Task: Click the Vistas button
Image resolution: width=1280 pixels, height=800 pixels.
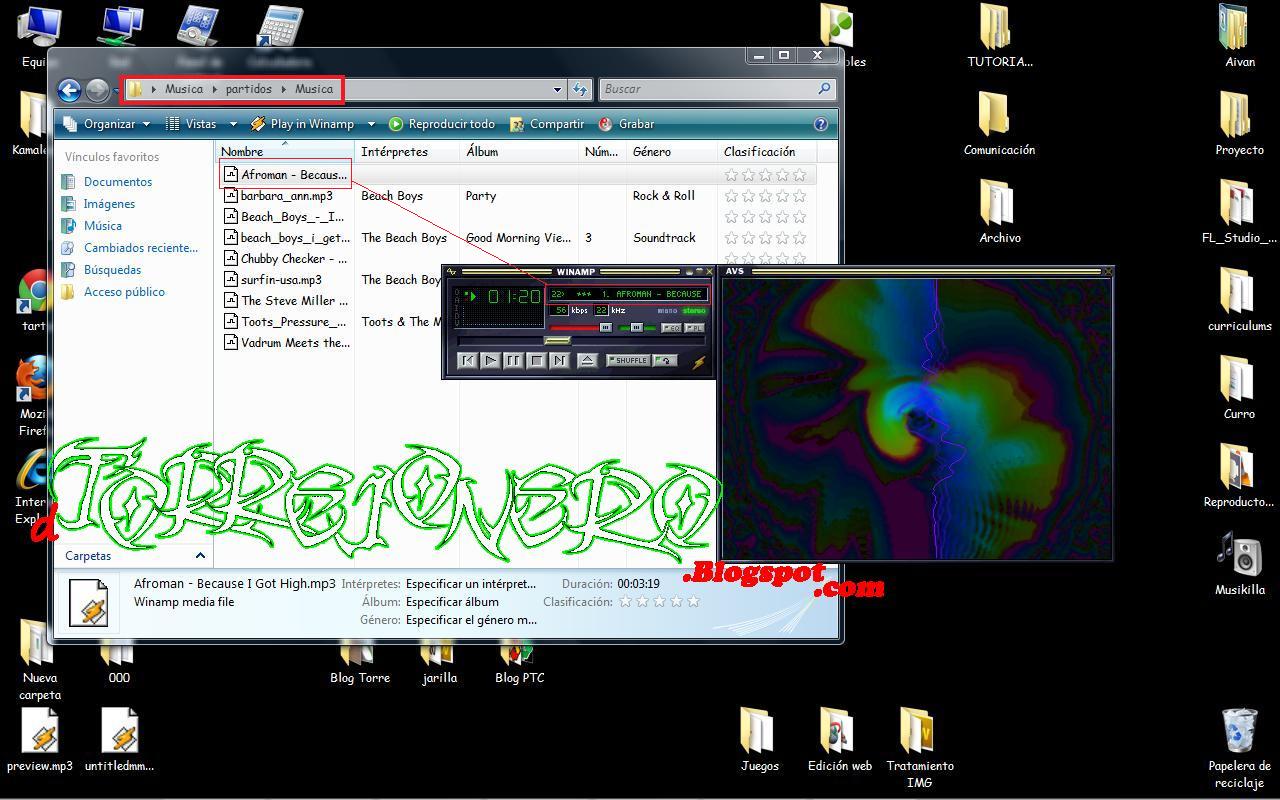Action: pos(192,124)
